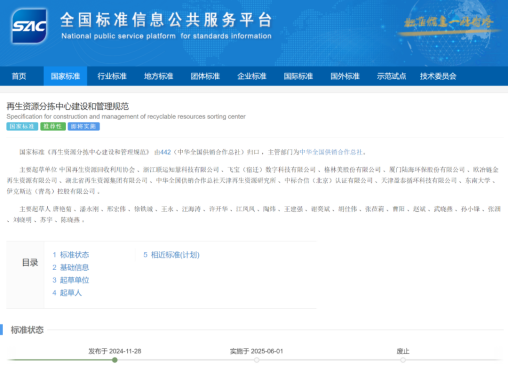Click the 实施于 2025-06-01 timeline marker
The height and width of the screenshot is (365, 509).
click(x=256, y=360)
